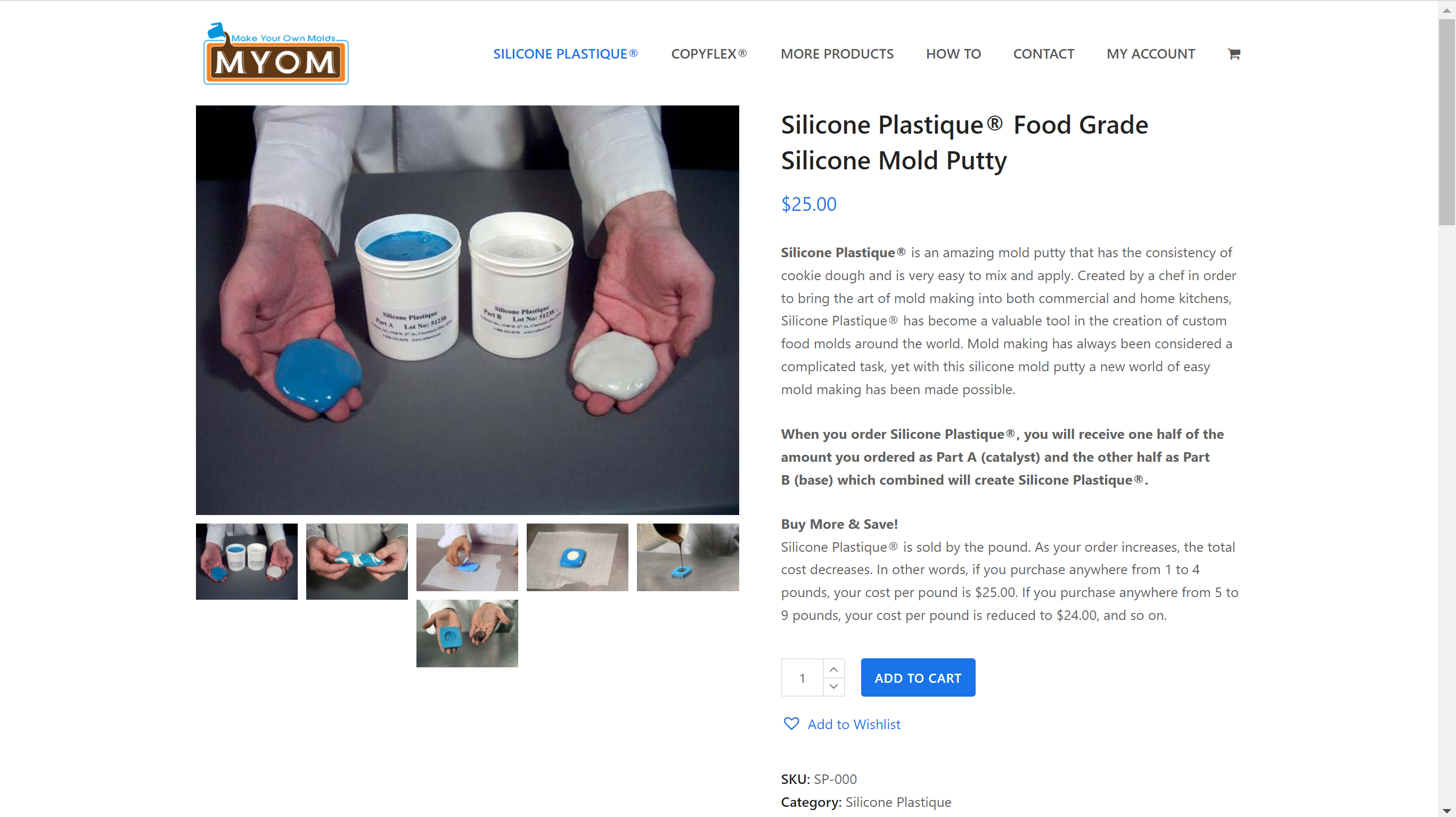The width and height of the screenshot is (1456, 817).
Task: Select the finished mold in hands thumbnail
Action: click(x=467, y=634)
